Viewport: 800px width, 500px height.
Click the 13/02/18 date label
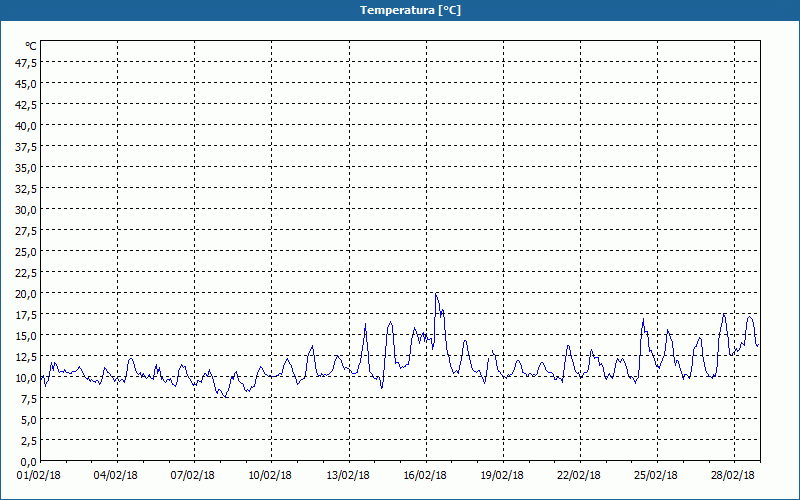pos(348,476)
